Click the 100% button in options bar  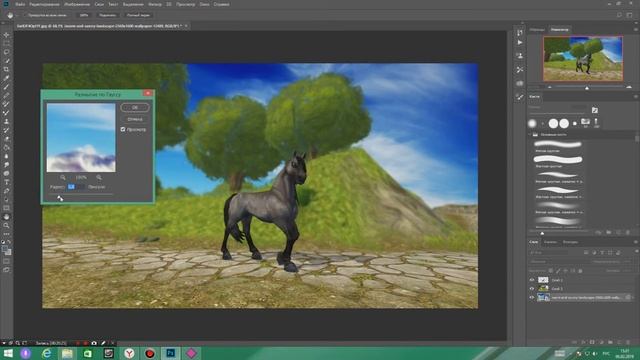point(84,15)
